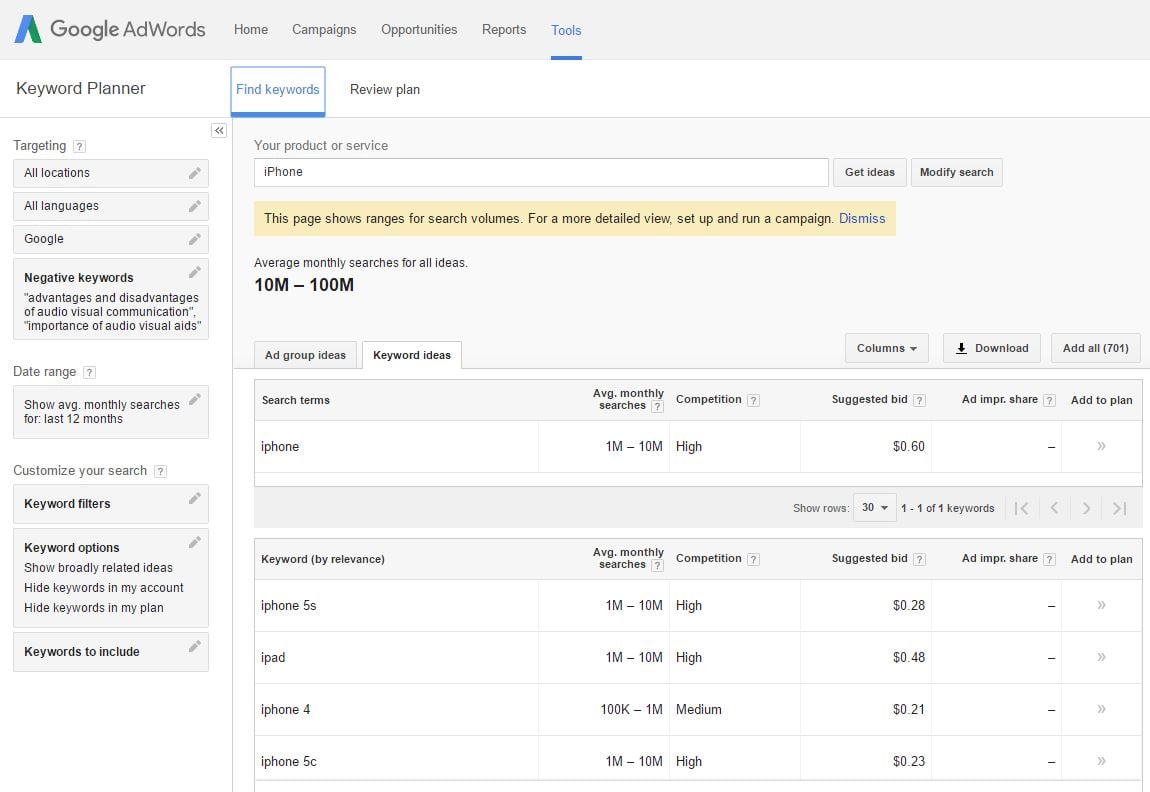Open the Reports section in the top navigation
The width and height of the screenshot is (1150, 792).
click(504, 29)
